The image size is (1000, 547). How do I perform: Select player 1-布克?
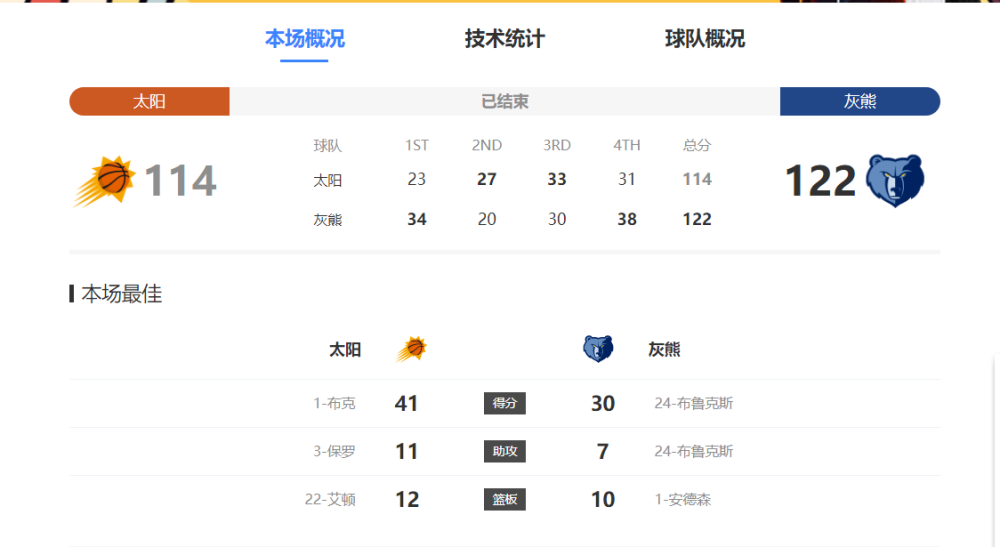pyautogui.click(x=334, y=403)
